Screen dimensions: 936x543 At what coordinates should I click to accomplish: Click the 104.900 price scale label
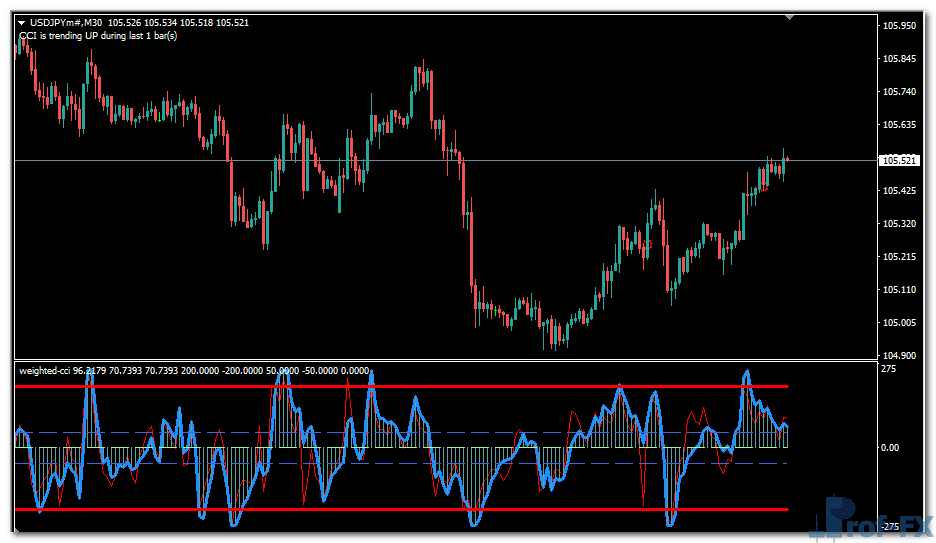point(897,355)
